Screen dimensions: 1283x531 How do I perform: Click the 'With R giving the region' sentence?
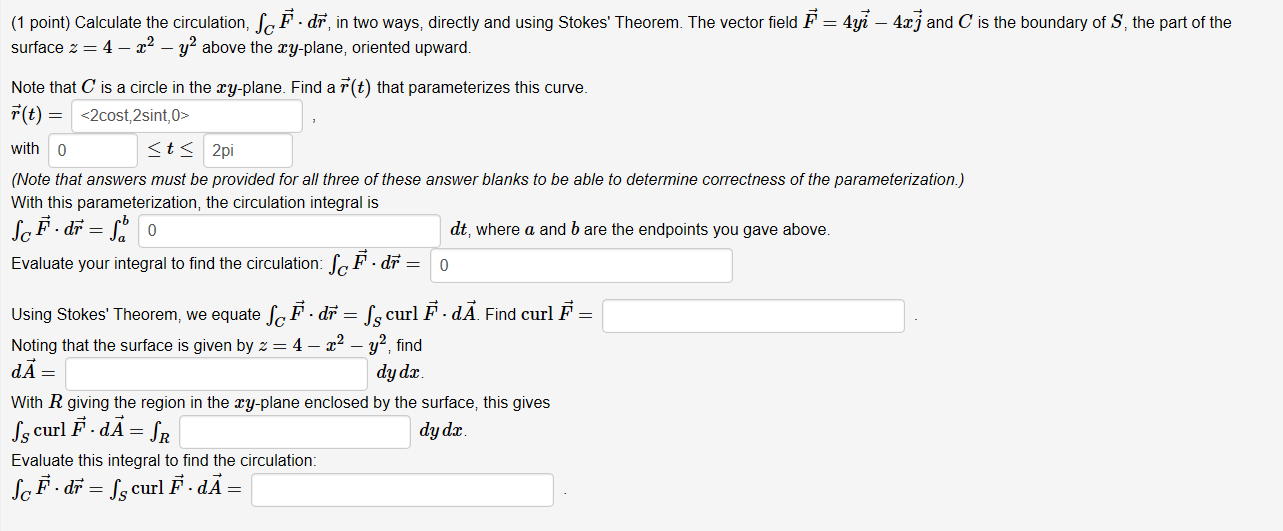[x=280, y=403]
